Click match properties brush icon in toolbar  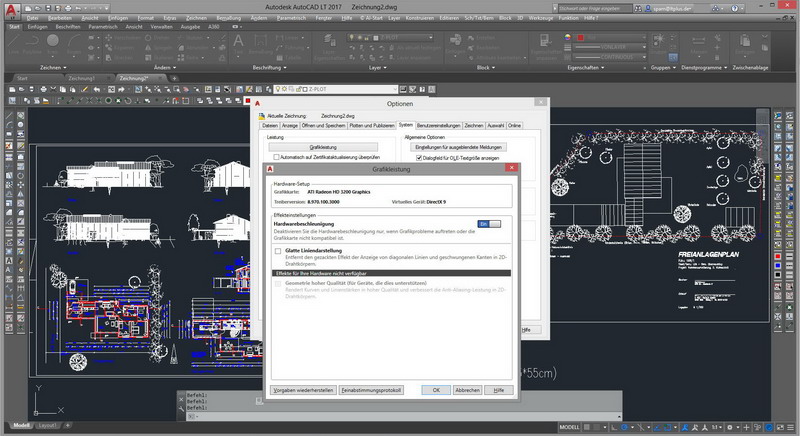click(x=85, y=89)
